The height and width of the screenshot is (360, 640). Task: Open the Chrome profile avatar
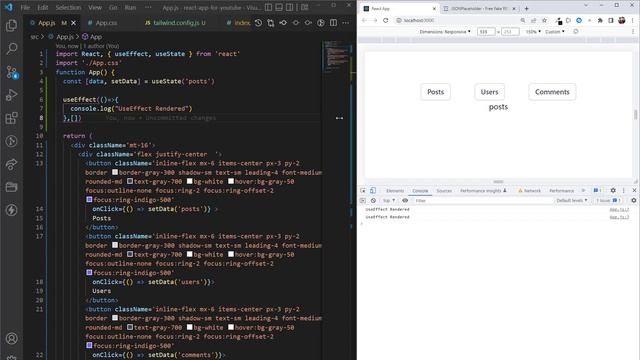click(x=622, y=20)
